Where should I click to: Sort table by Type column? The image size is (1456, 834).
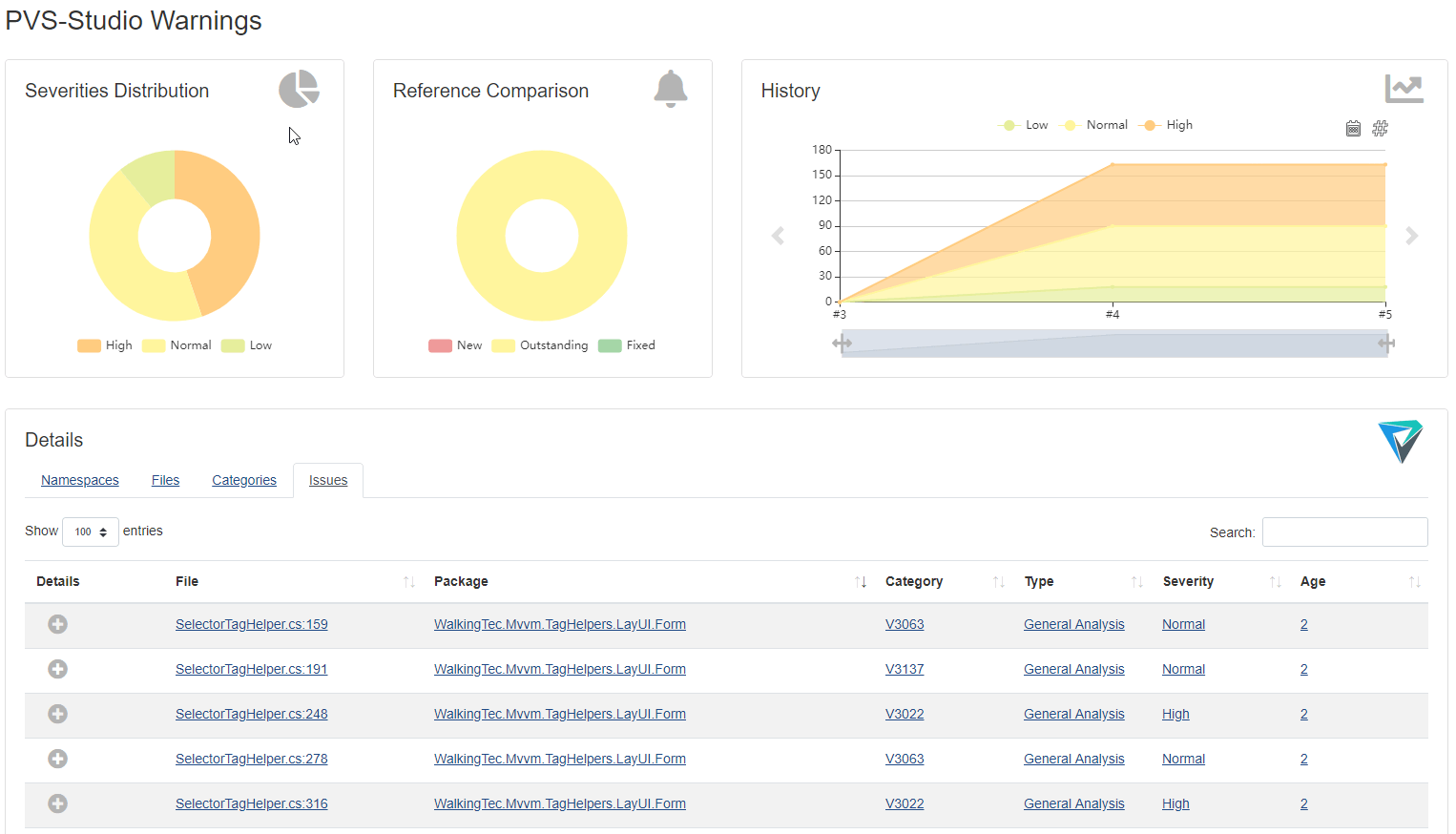[x=1082, y=581]
